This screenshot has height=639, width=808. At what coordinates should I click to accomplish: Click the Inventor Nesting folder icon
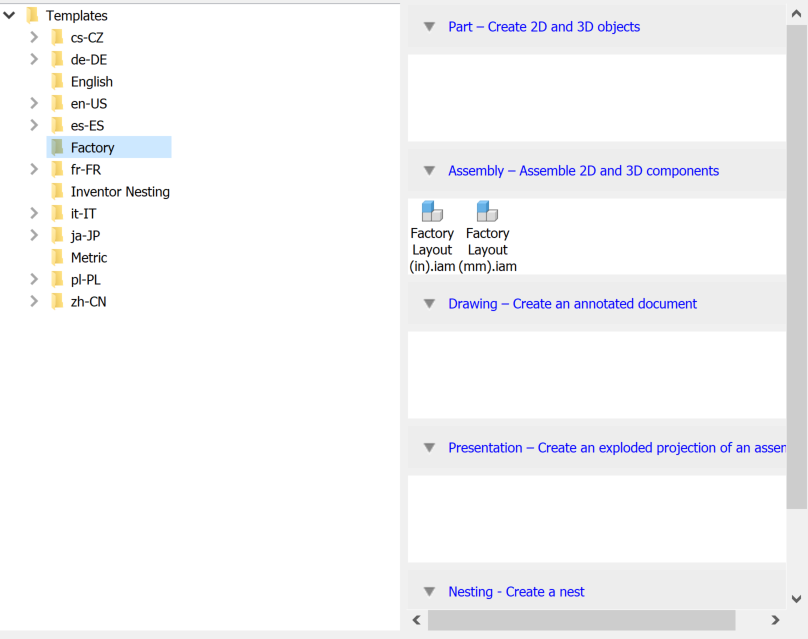[57, 192]
